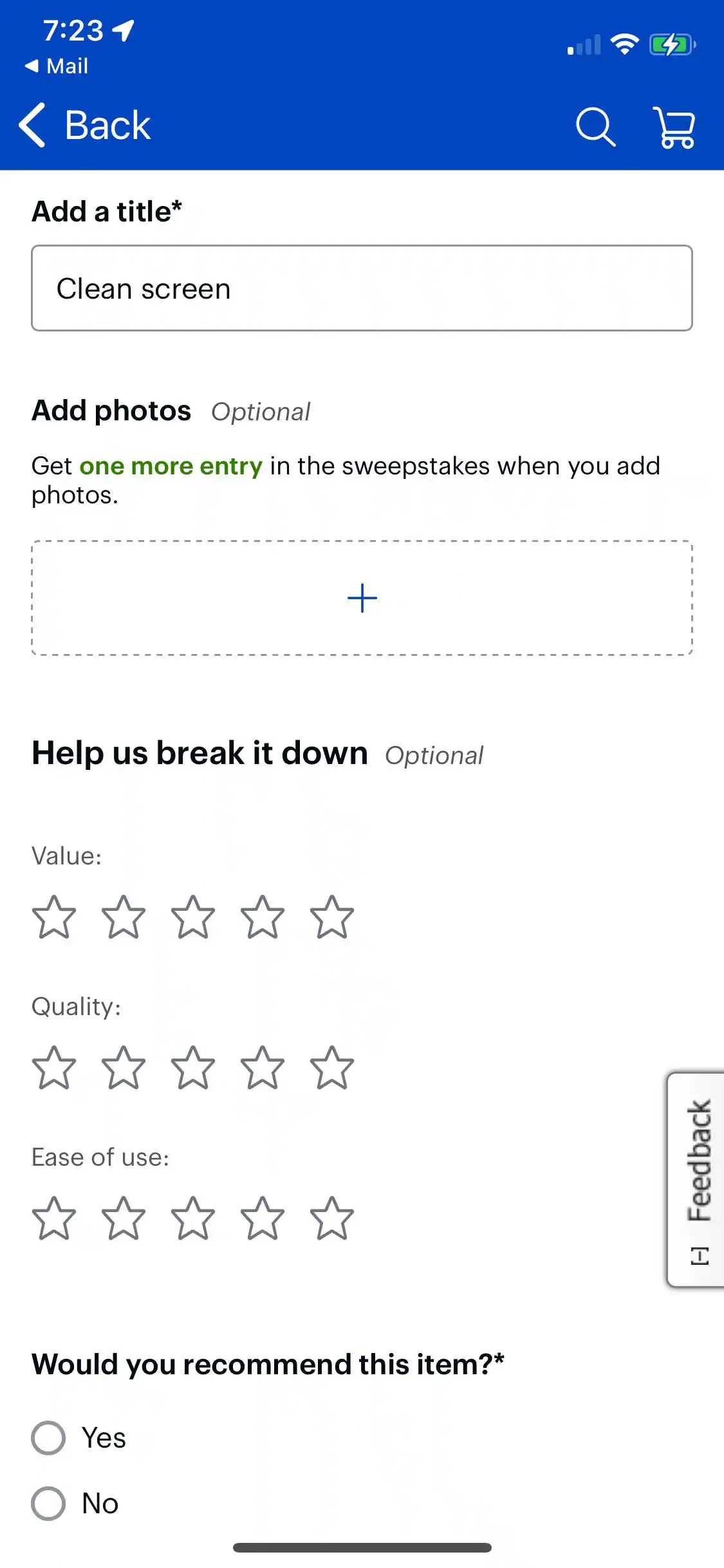The image size is (724, 1568).
Task: Expand the Feedback tab bracket icon
Action: [x=700, y=1256]
